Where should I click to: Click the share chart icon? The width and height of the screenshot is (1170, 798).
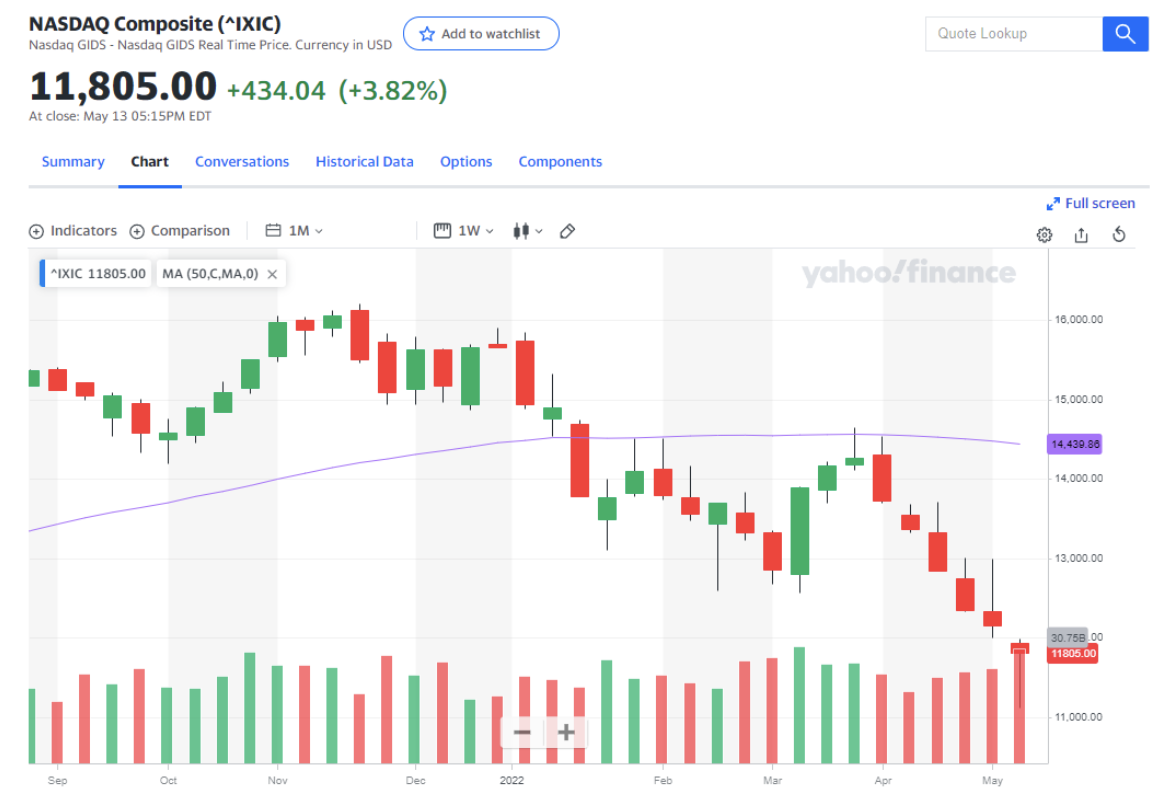pyautogui.click(x=1081, y=235)
